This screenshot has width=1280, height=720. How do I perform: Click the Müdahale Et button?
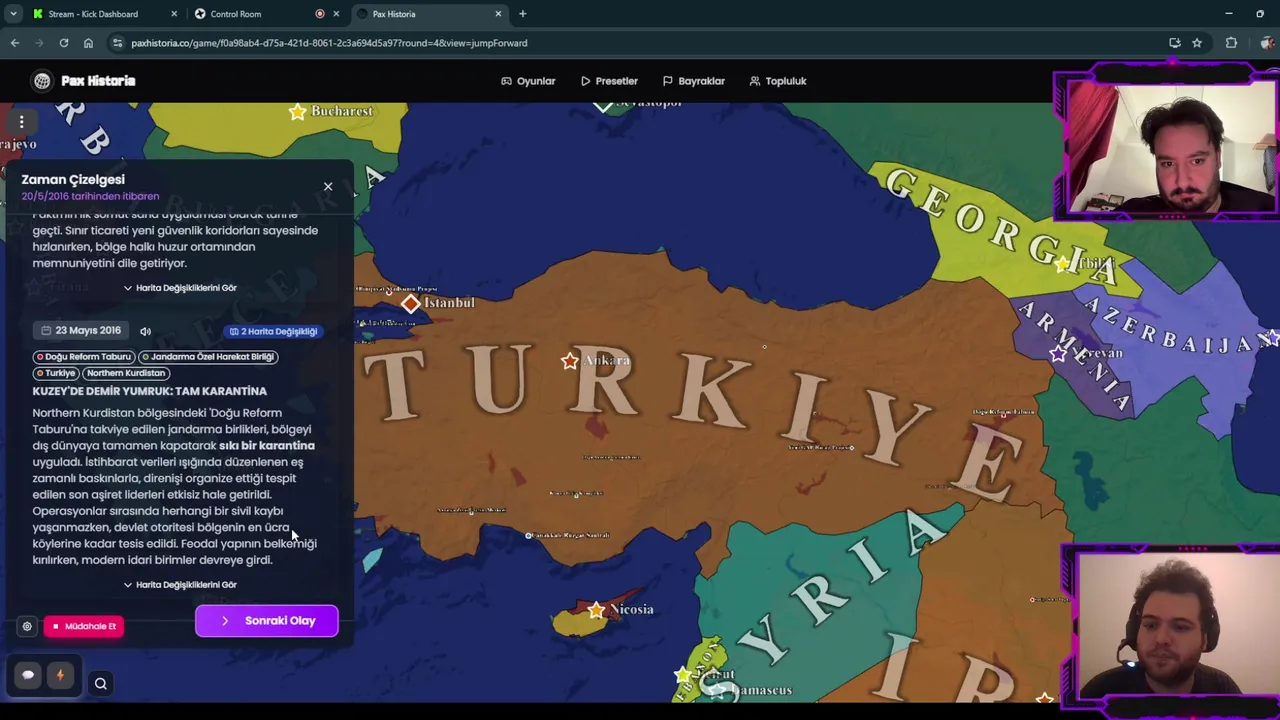tap(84, 626)
